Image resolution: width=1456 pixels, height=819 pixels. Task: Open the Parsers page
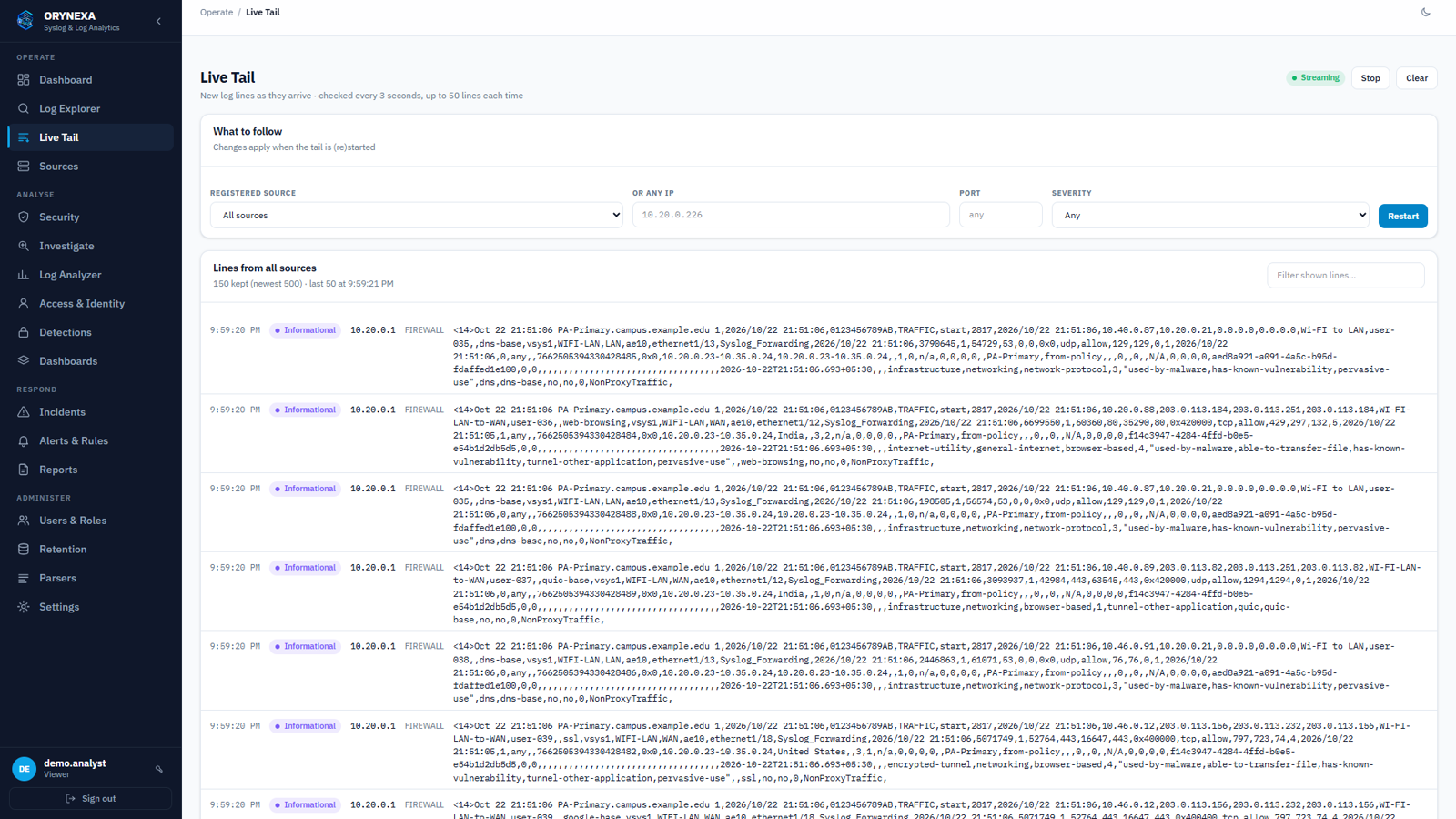[90, 578]
